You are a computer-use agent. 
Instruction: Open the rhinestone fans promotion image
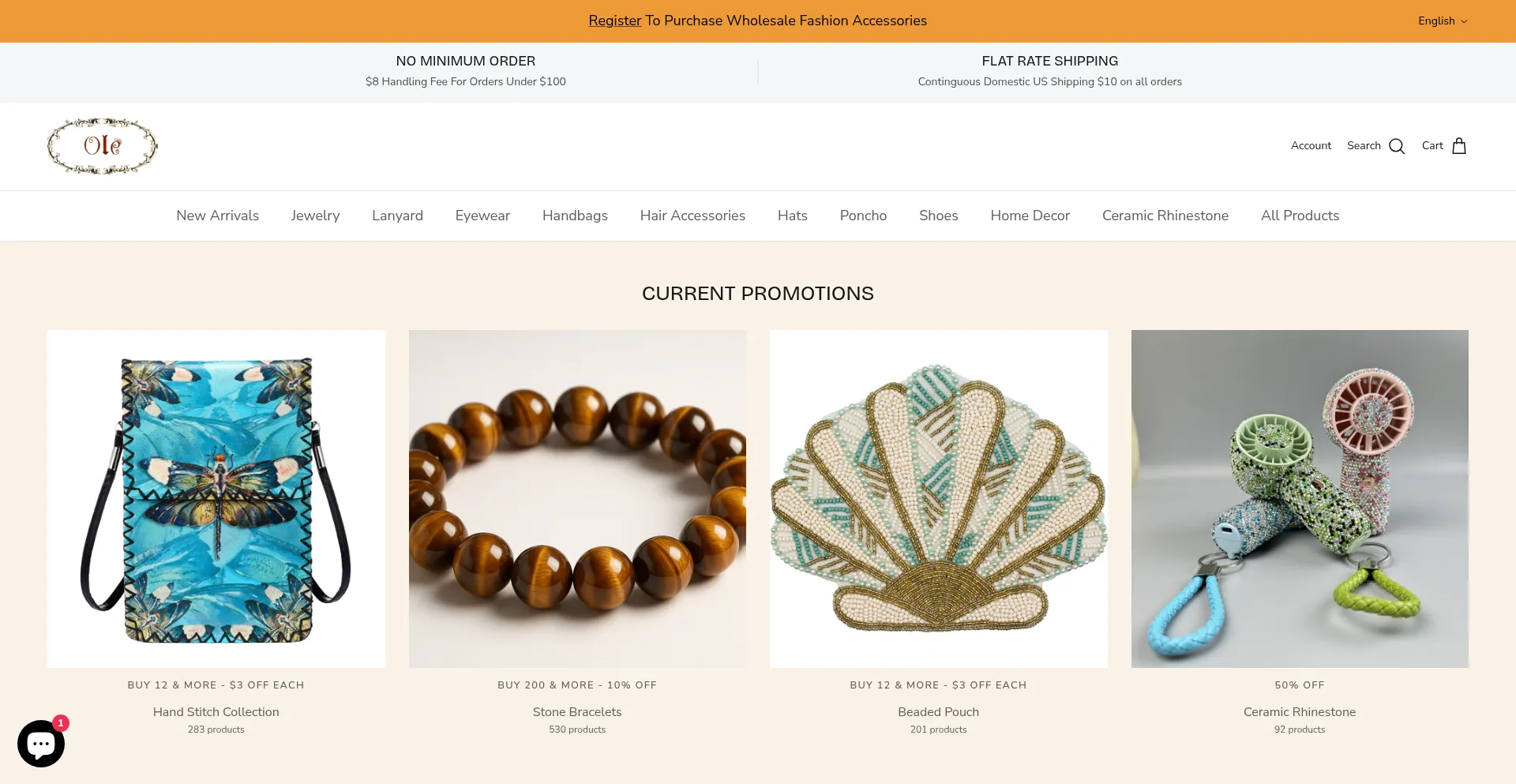(1300, 499)
